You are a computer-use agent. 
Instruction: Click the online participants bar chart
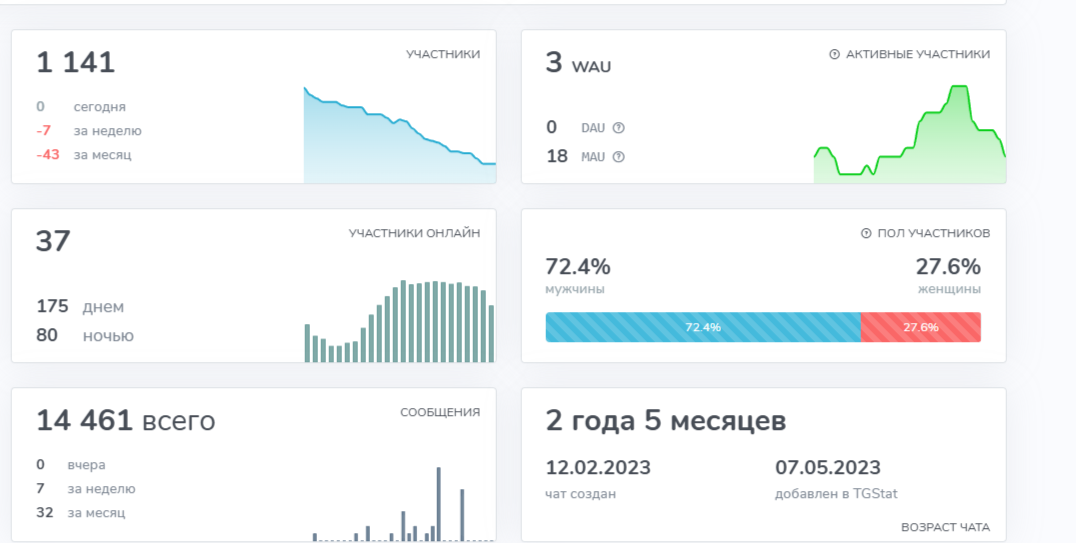tap(399, 321)
